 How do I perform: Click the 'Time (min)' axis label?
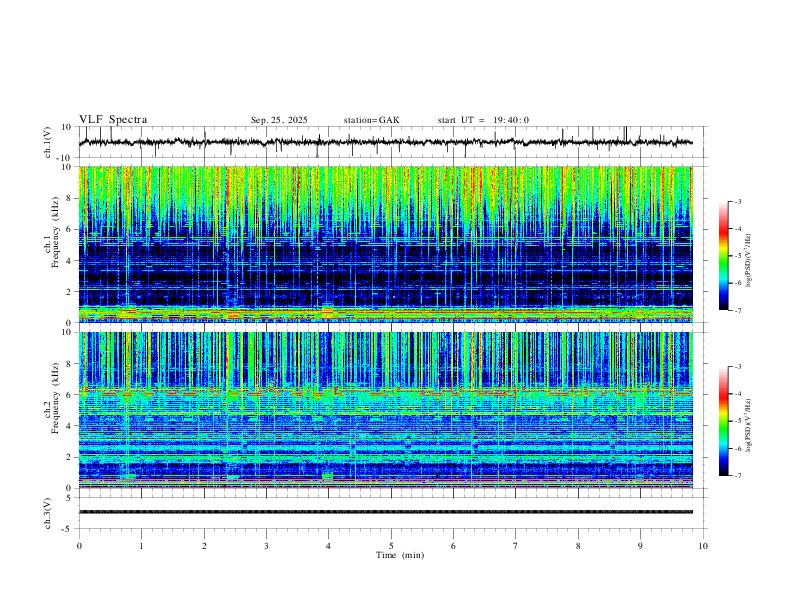coord(400,555)
